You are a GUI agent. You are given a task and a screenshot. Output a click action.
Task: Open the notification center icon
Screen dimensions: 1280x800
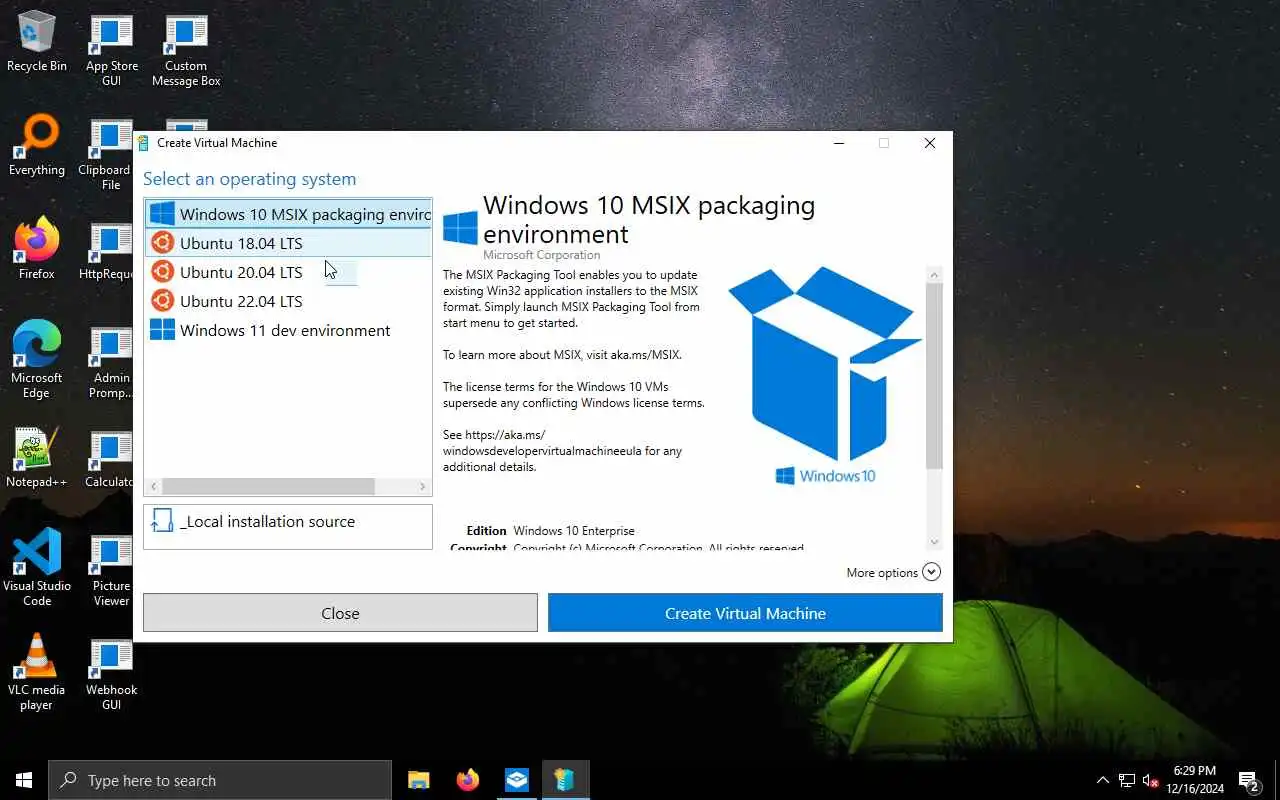(1249, 780)
